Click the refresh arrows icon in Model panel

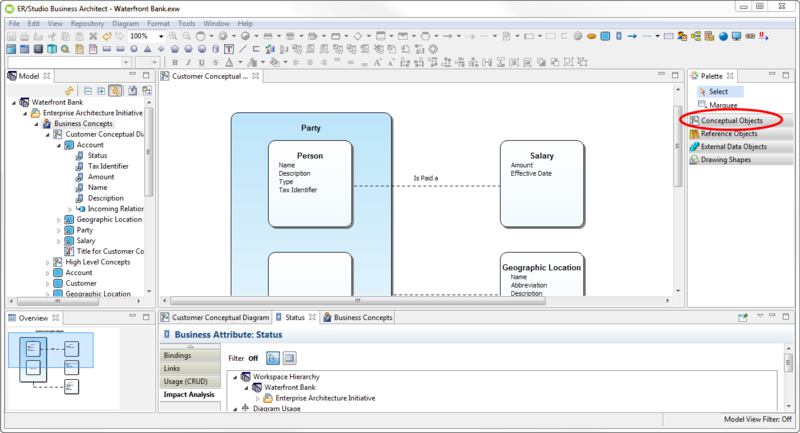point(69,91)
